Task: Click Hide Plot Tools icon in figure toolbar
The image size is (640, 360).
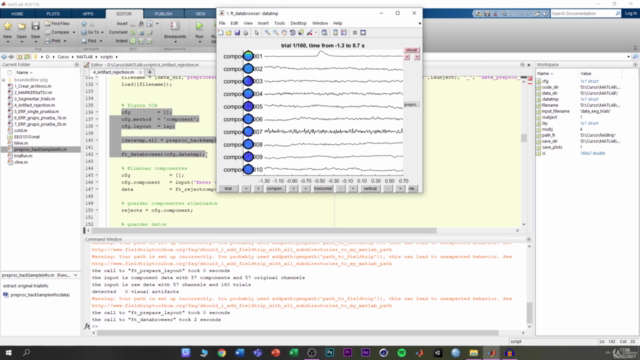Action: [x=355, y=33]
